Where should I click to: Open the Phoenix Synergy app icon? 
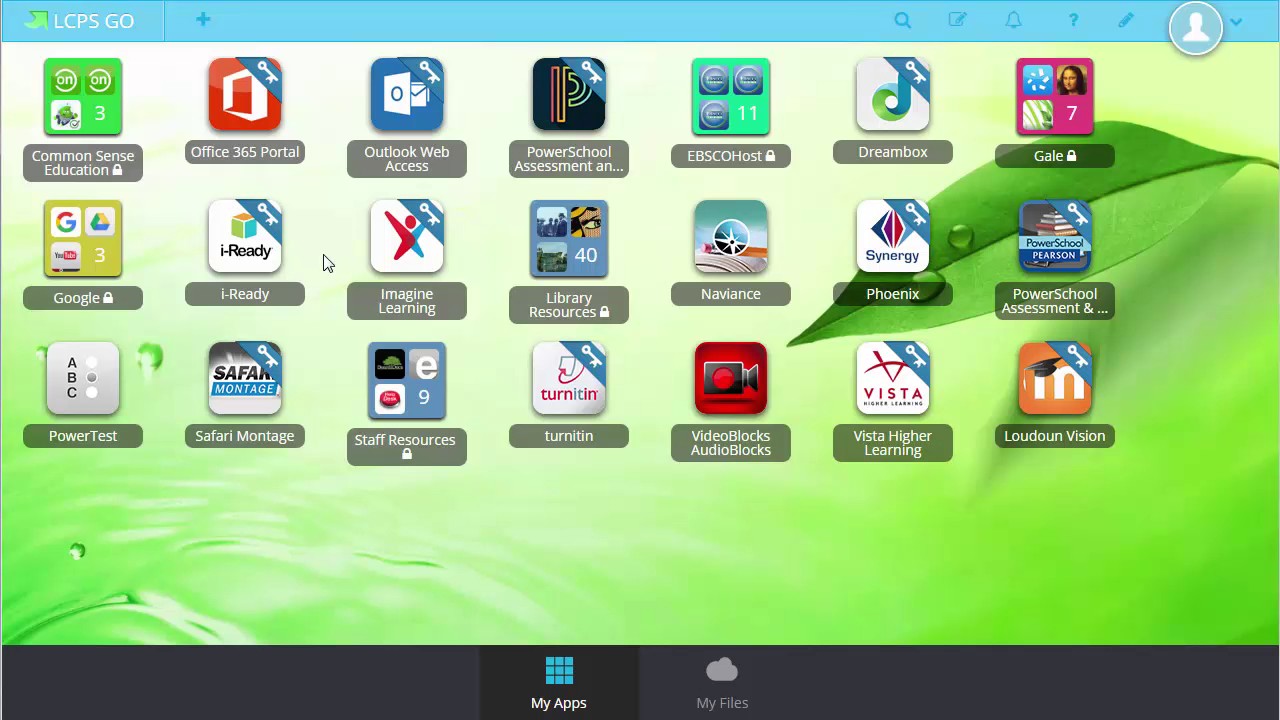tap(893, 237)
